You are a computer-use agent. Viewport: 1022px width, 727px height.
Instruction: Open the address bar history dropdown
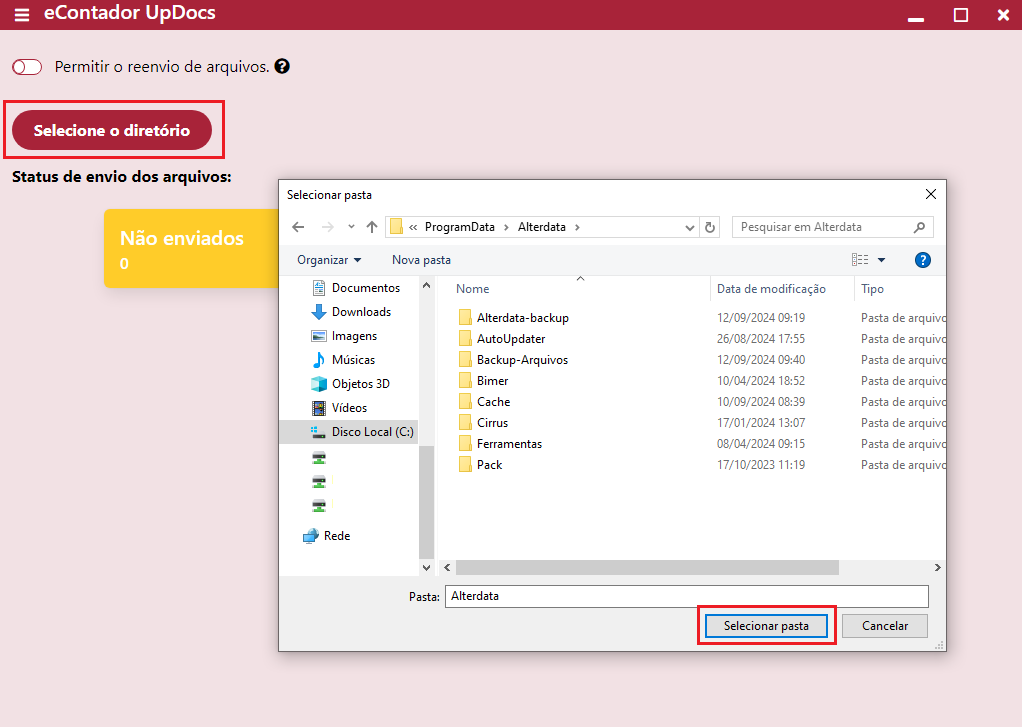coord(690,228)
